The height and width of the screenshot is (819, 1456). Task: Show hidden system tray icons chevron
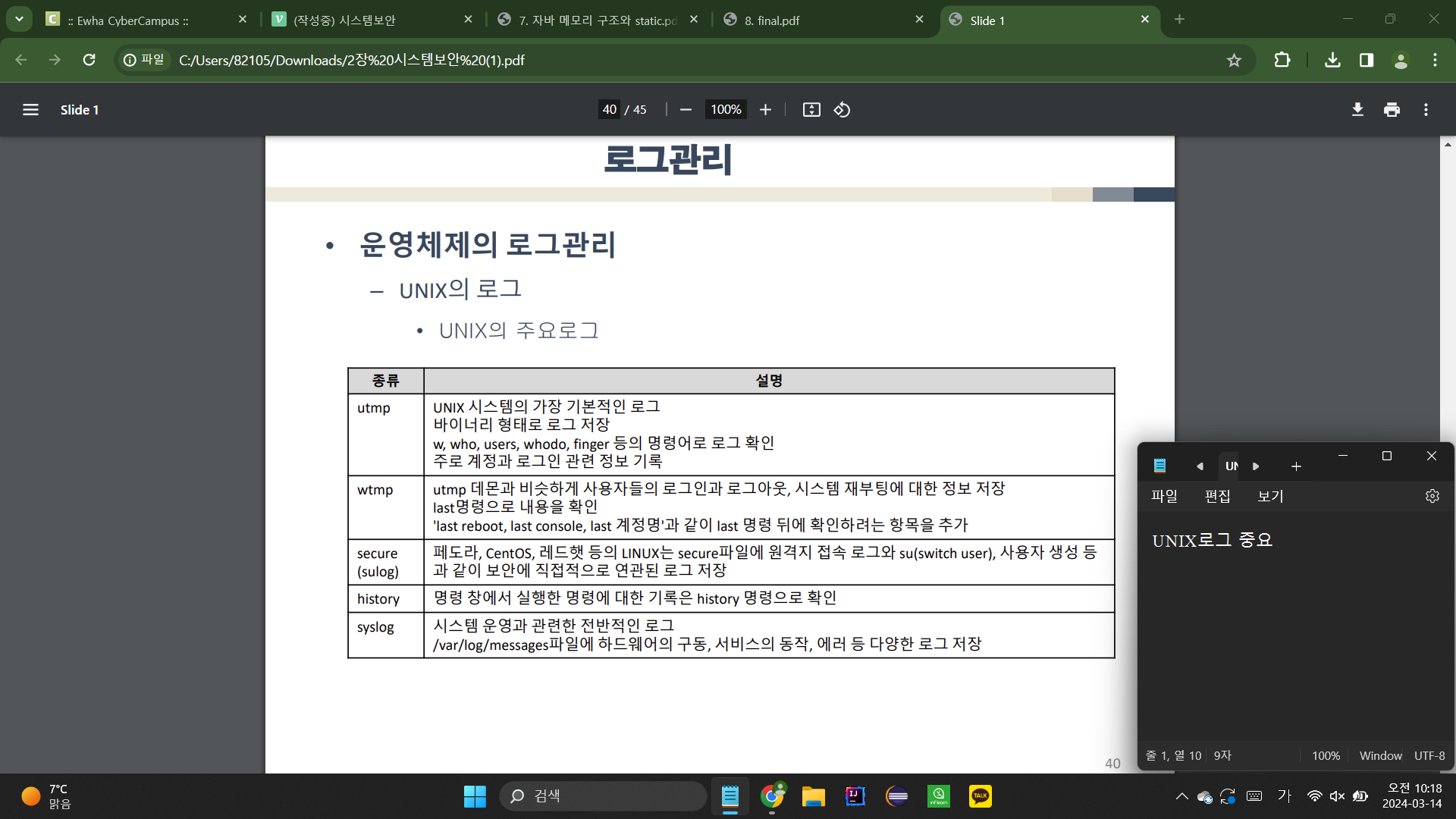(x=1181, y=796)
